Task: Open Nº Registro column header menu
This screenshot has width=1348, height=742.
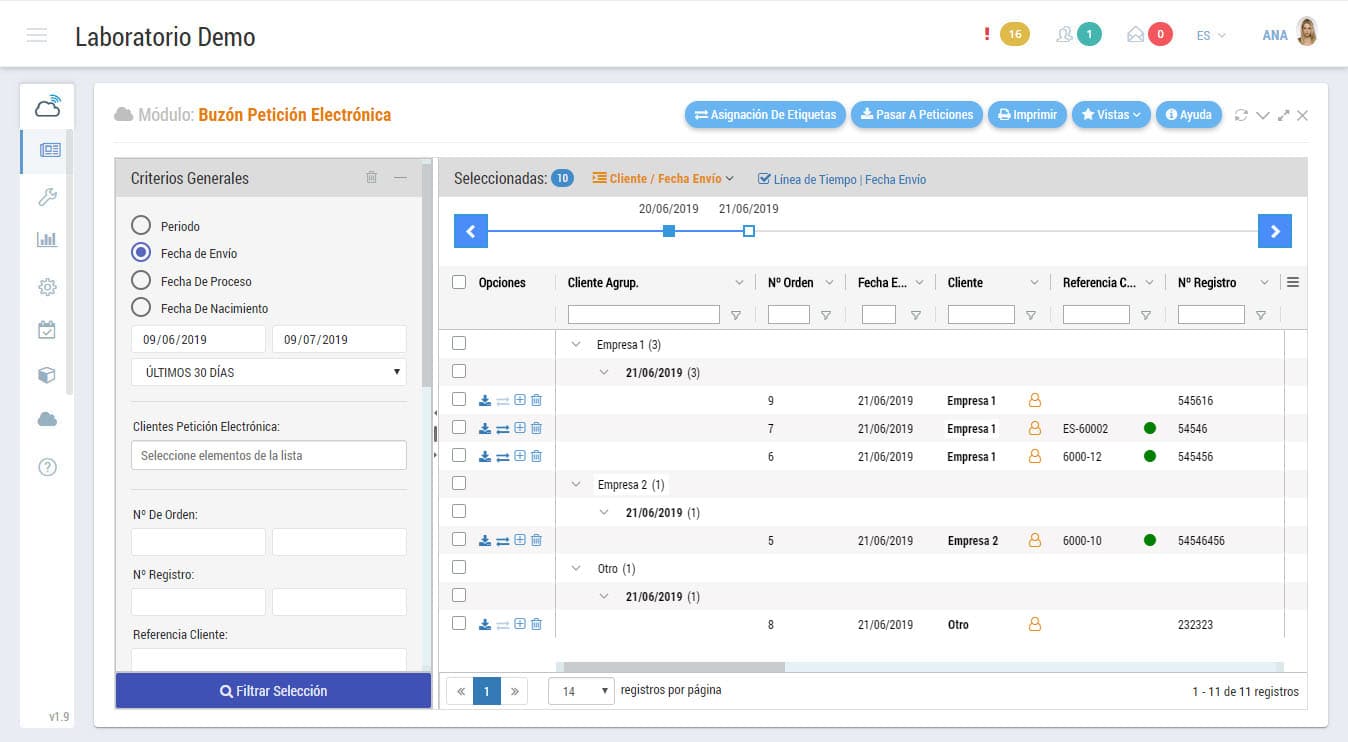Action: point(1265,283)
